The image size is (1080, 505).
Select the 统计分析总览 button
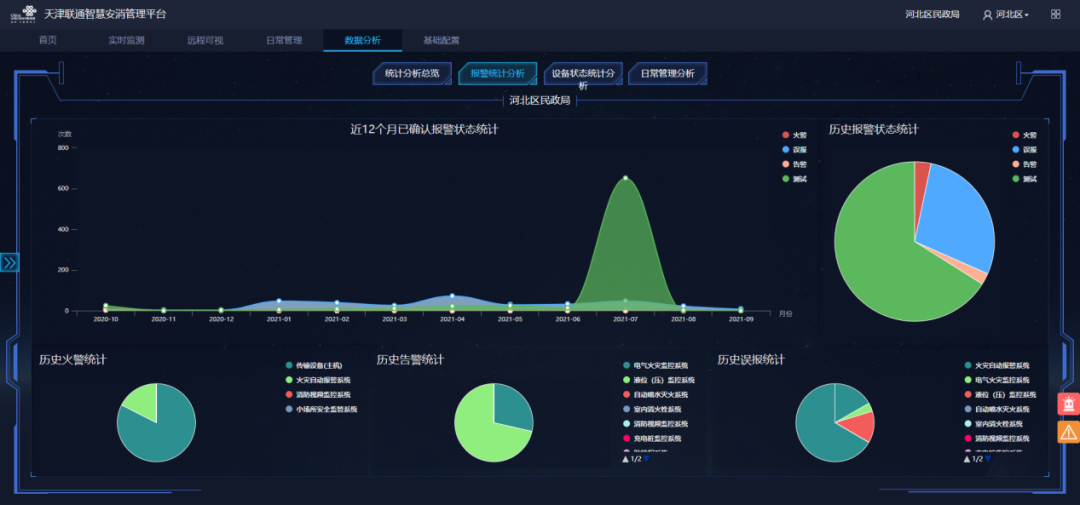tap(412, 73)
